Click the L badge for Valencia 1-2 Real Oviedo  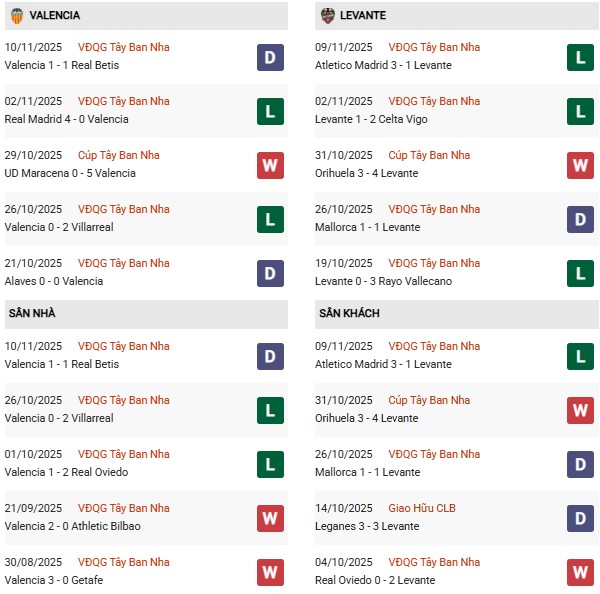270,464
